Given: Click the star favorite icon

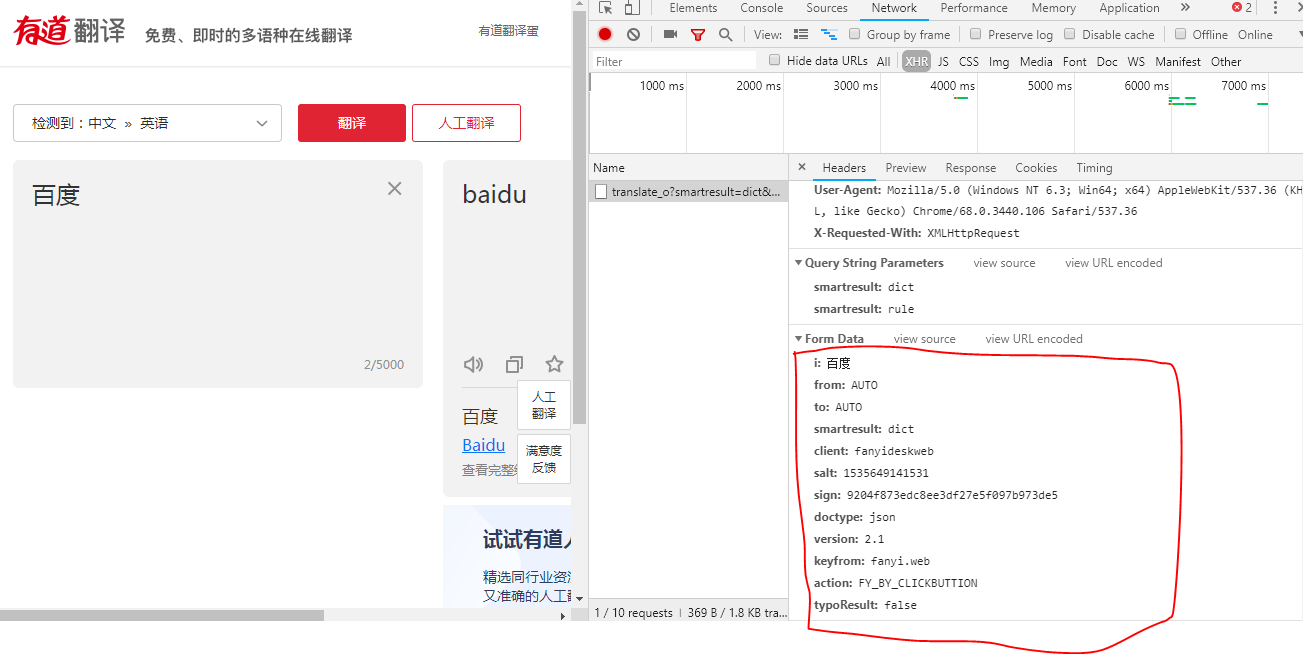Looking at the screenshot, I should click(554, 364).
